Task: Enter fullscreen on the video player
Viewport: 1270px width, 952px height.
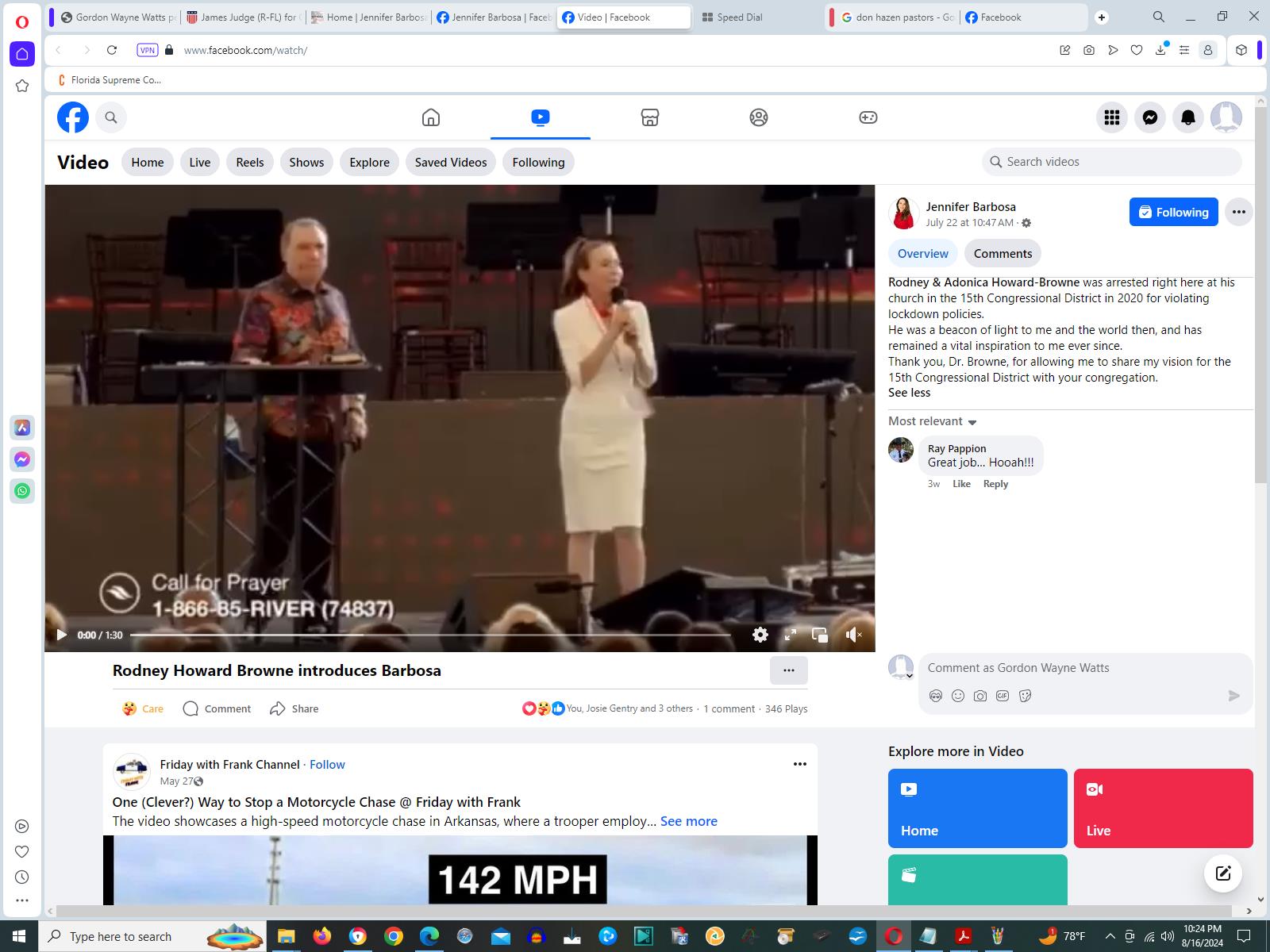Action: pyautogui.click(x=791, y=635)
